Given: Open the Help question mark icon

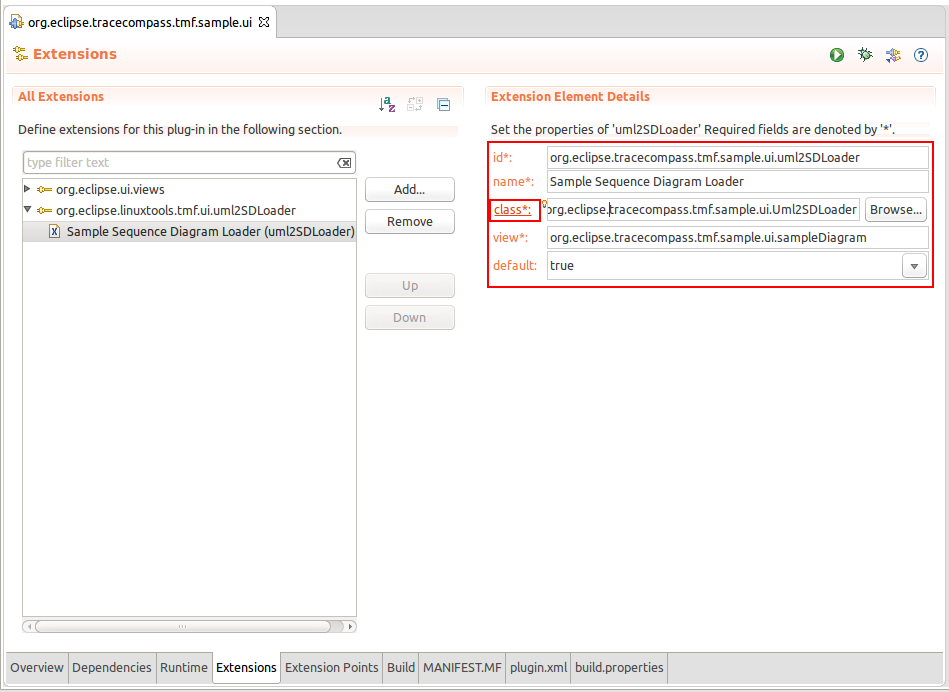Looking at the screenshot, I should point(921,55).
